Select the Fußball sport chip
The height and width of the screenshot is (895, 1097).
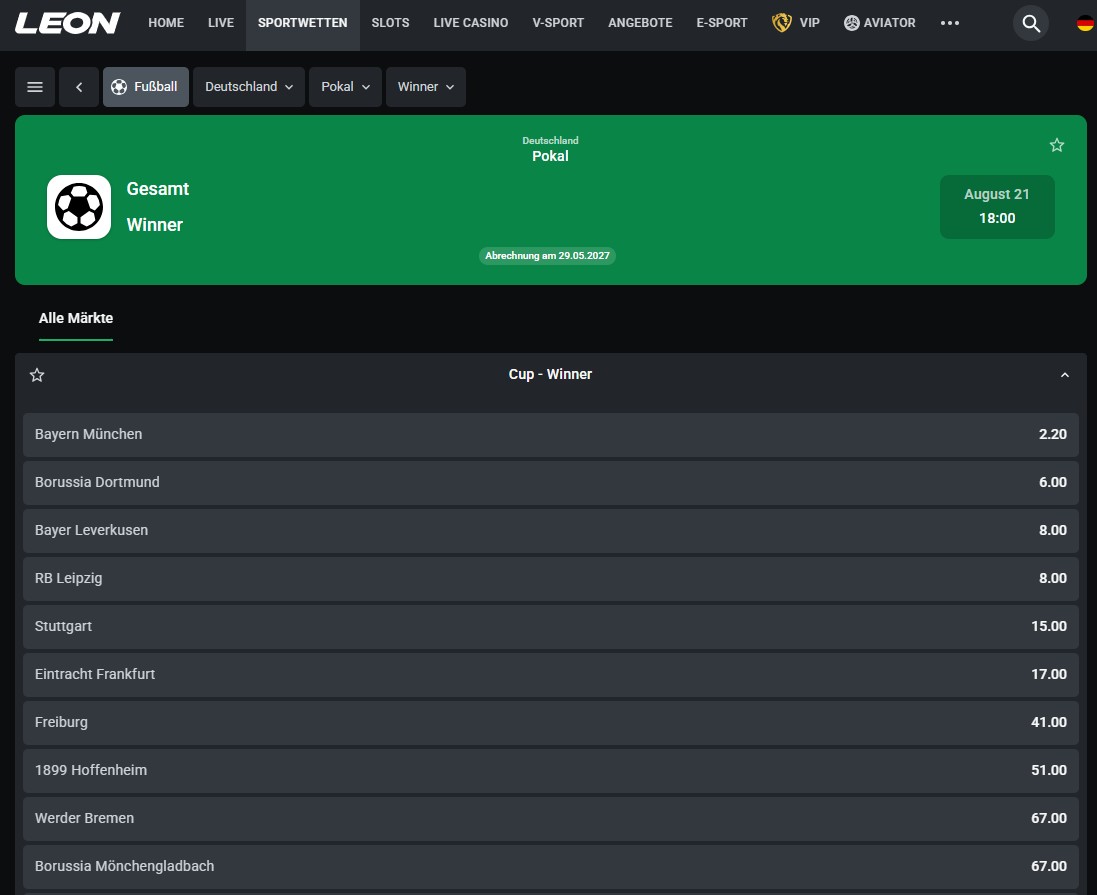click(x=146, y=87)
